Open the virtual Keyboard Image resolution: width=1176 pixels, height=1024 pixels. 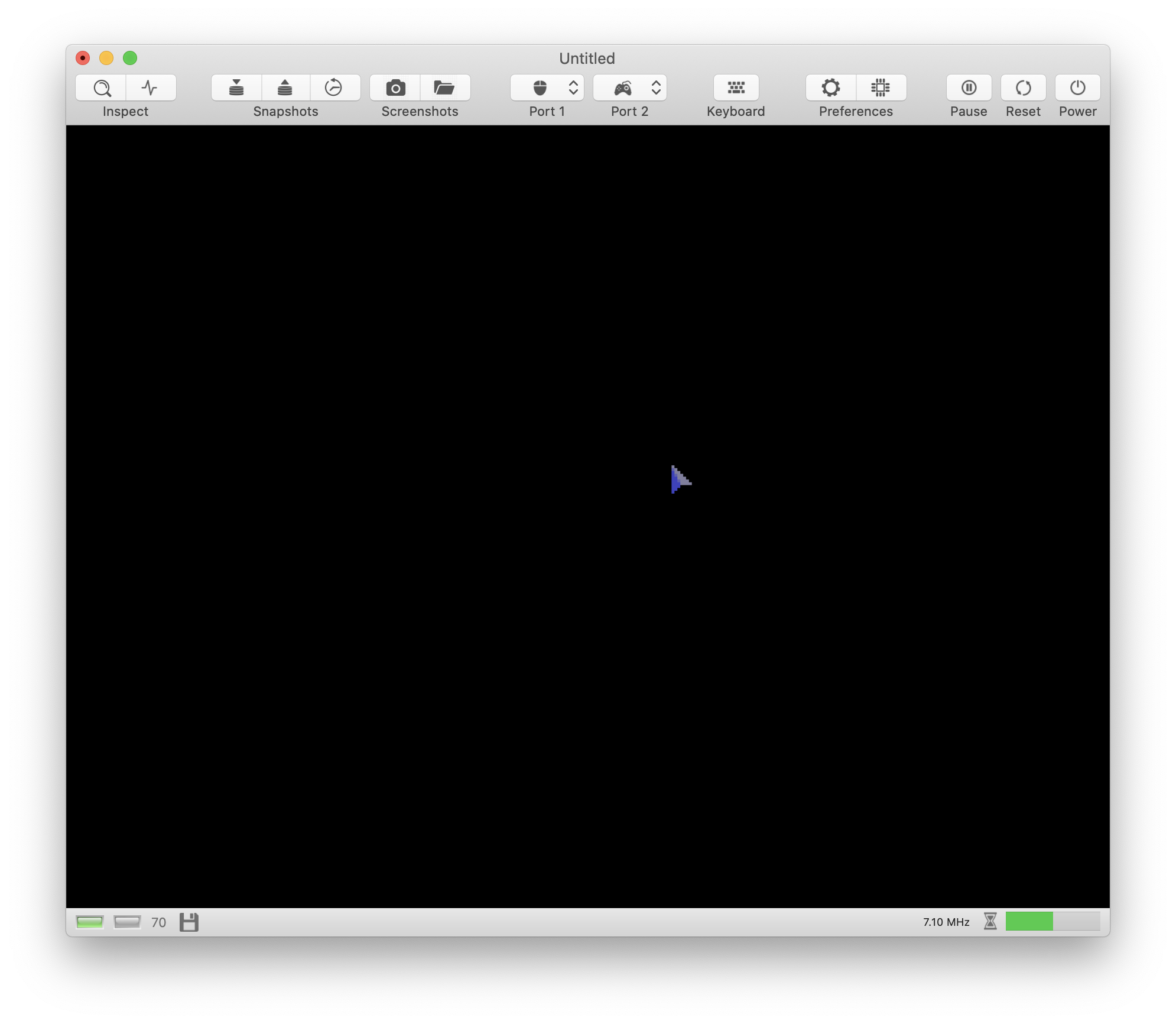pyautogui.click(x=736, y=88)
